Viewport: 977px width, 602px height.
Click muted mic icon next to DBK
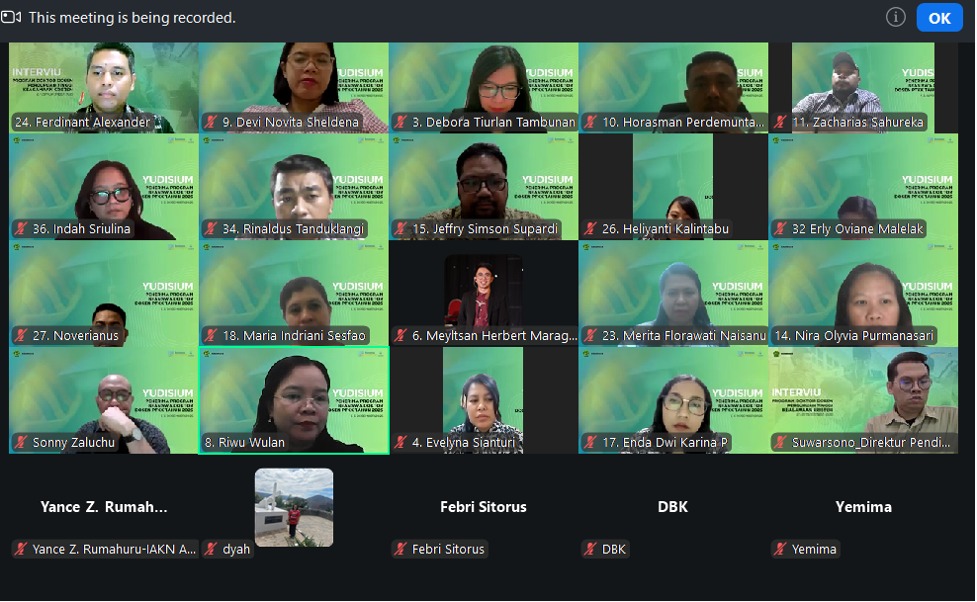(x=590, y=549)
